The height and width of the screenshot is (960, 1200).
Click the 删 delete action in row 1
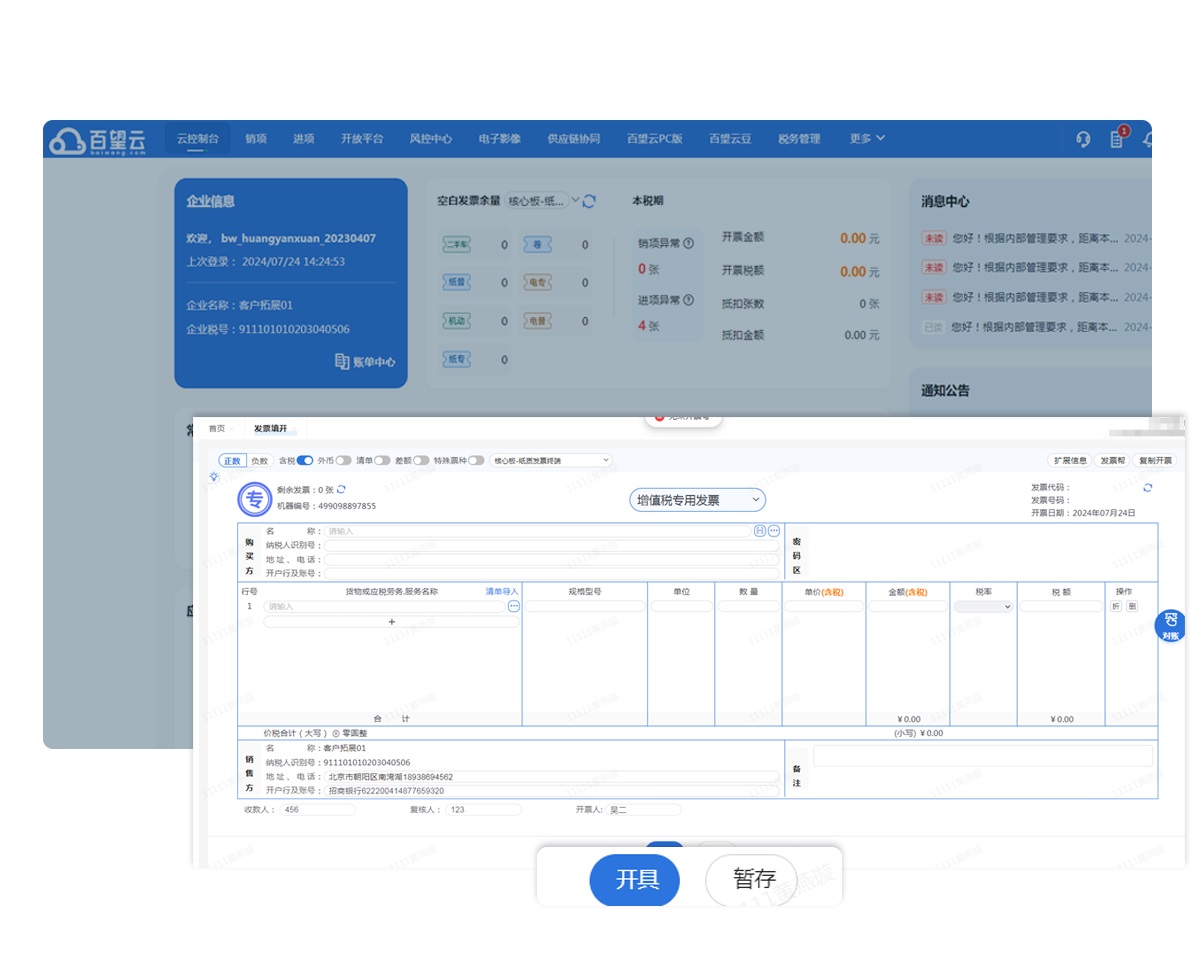(x=1132, y=606)
